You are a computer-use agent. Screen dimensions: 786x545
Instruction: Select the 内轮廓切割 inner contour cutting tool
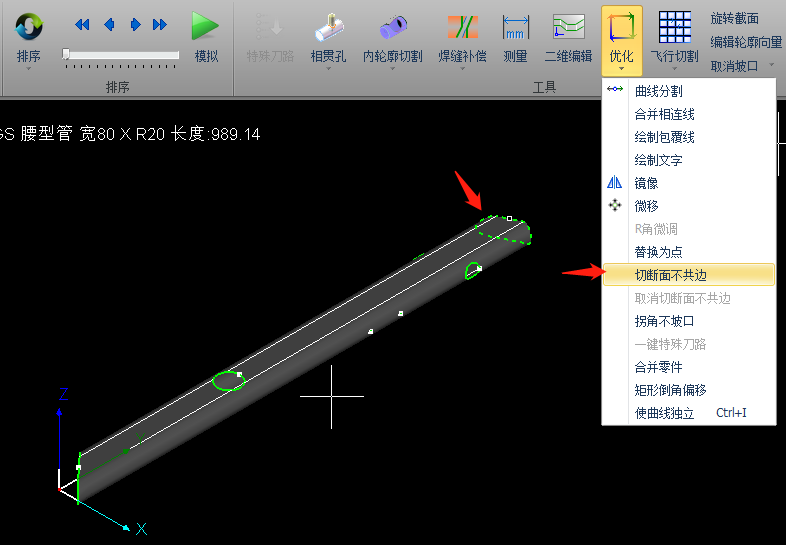(x=392, y=28)
